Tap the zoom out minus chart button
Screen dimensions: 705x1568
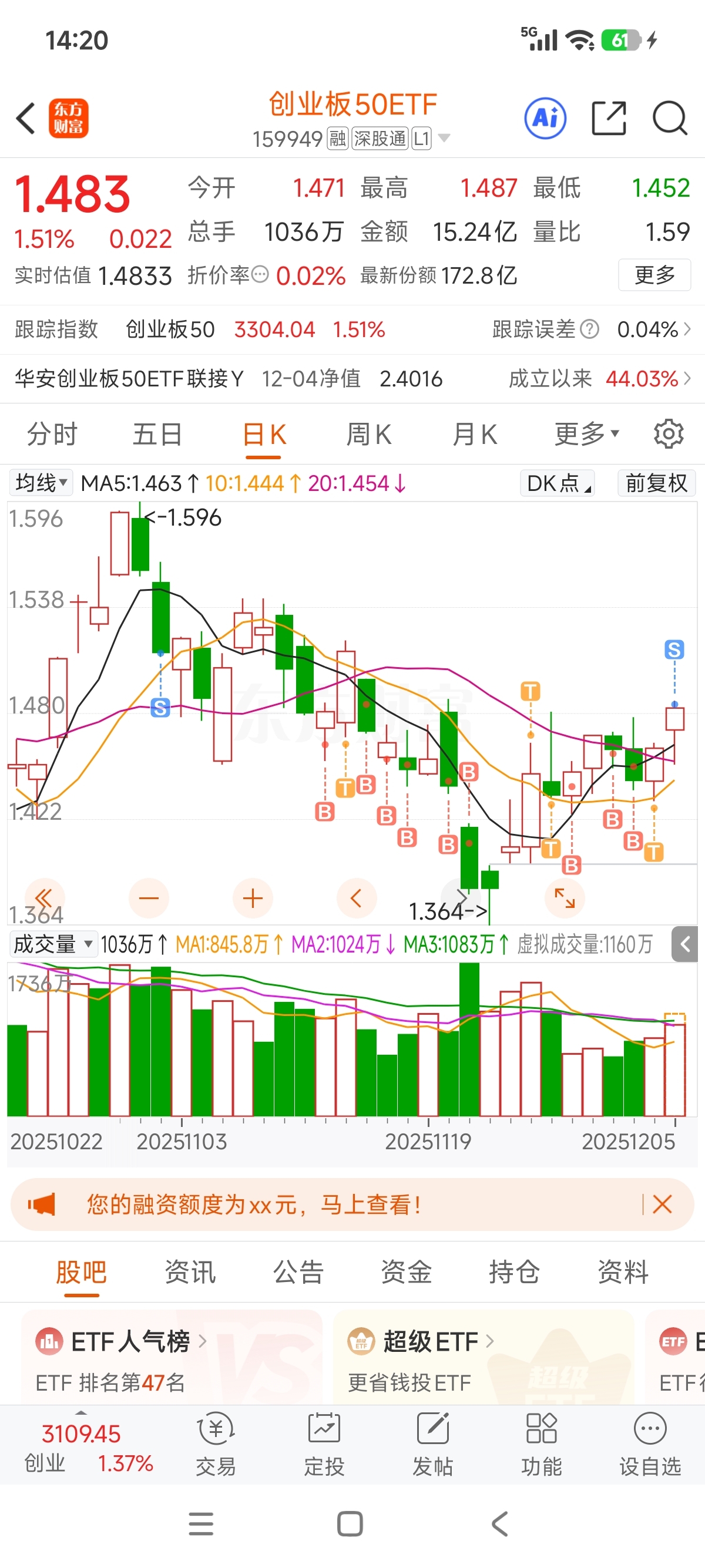point(149,898)
